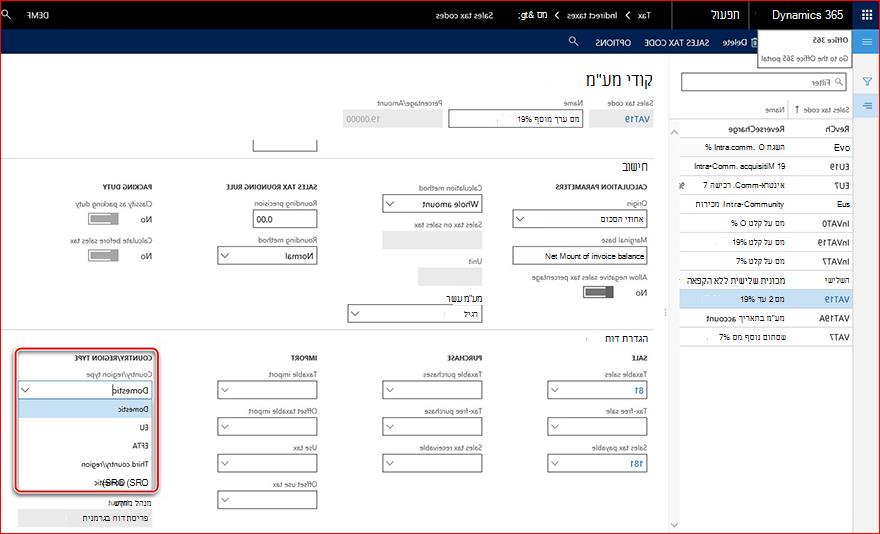The width and height of the screenshot is (880, 534).
Task: Select Third country/region option
Action: point(85,464)
